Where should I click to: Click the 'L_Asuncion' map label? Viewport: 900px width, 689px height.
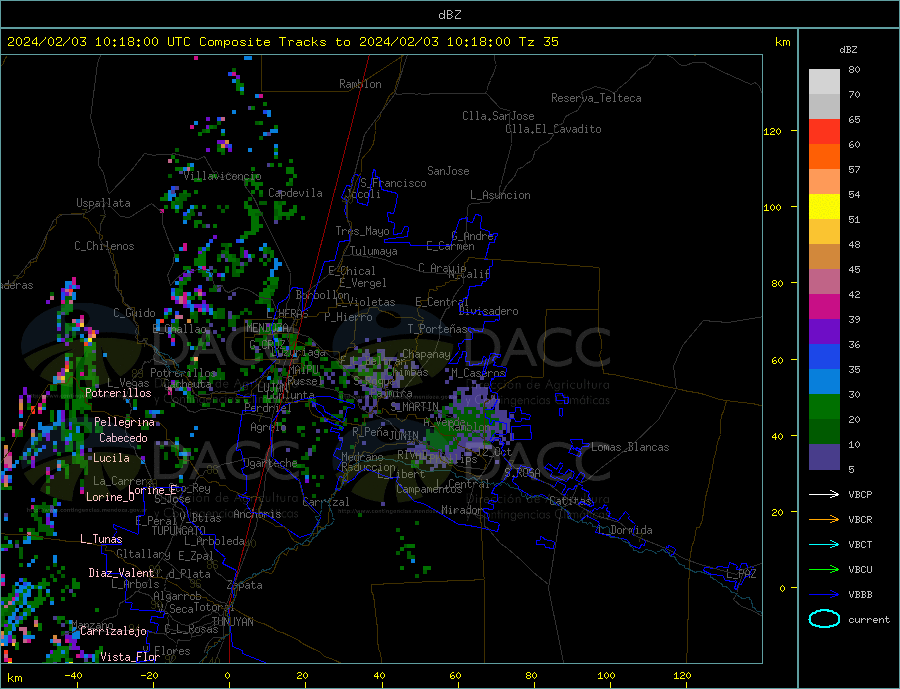500,195
